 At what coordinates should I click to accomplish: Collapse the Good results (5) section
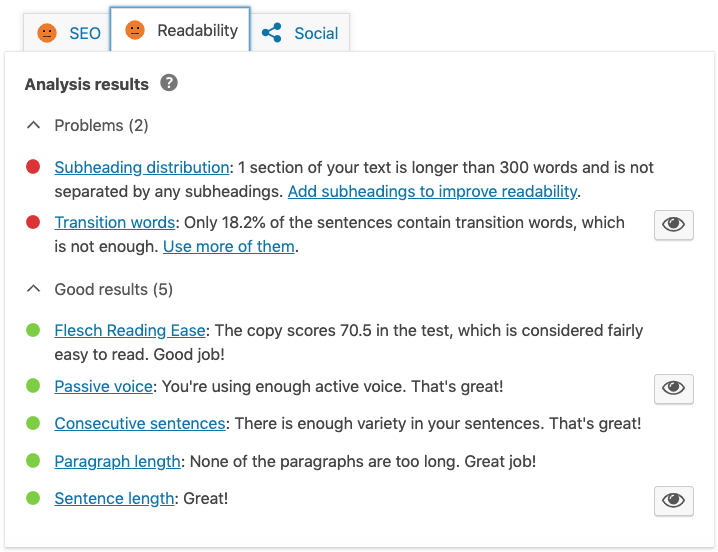(99, 290)
